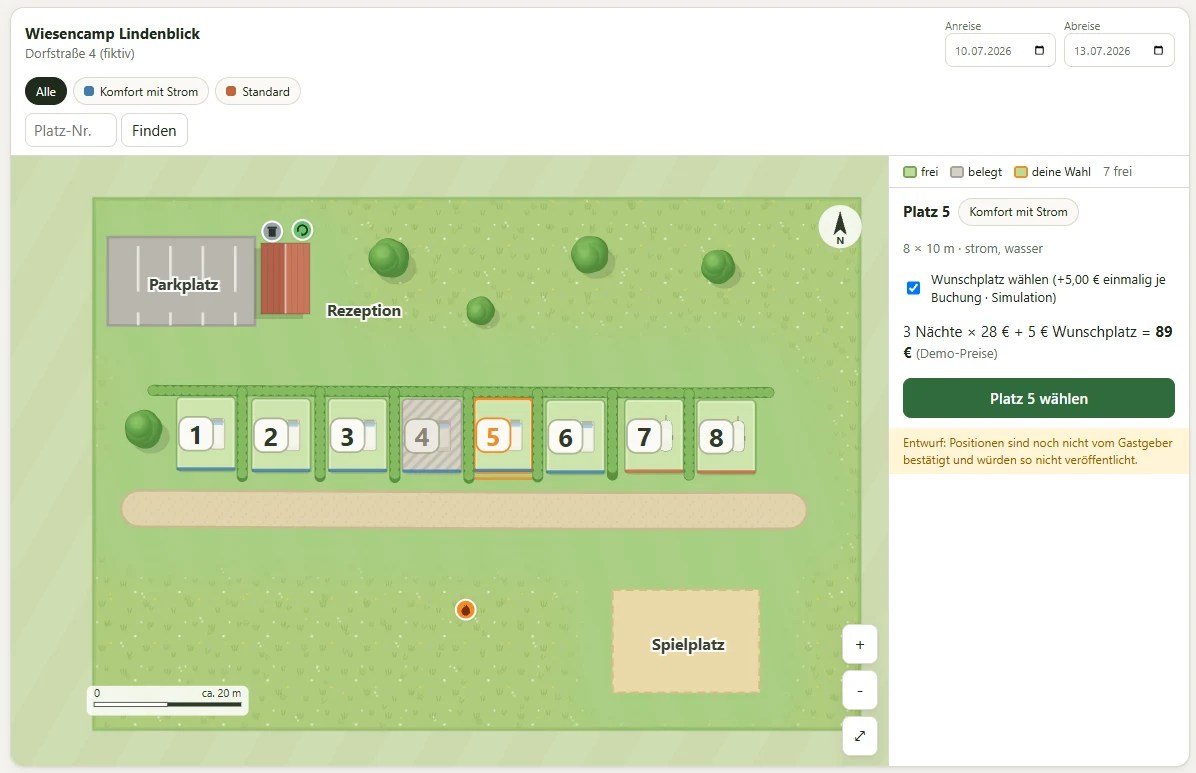
Task: Click the Anreise date field 10.07.2026
Action: (1000, 51)
